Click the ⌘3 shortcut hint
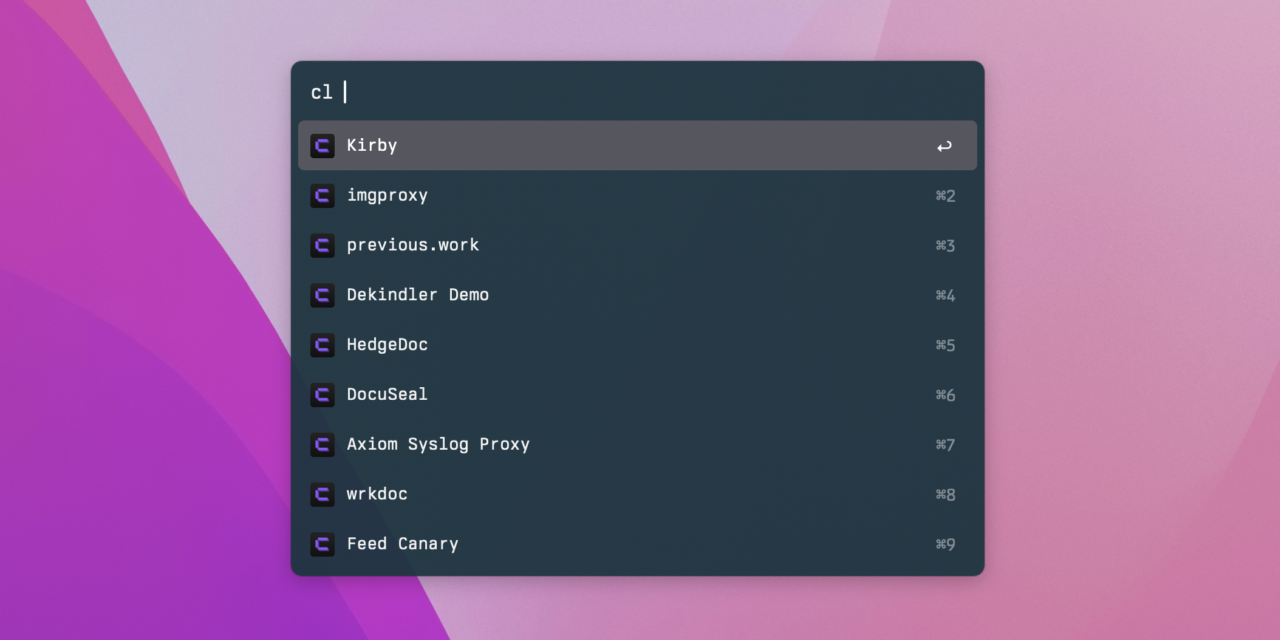1280x640 pixels. coord(945,246)
